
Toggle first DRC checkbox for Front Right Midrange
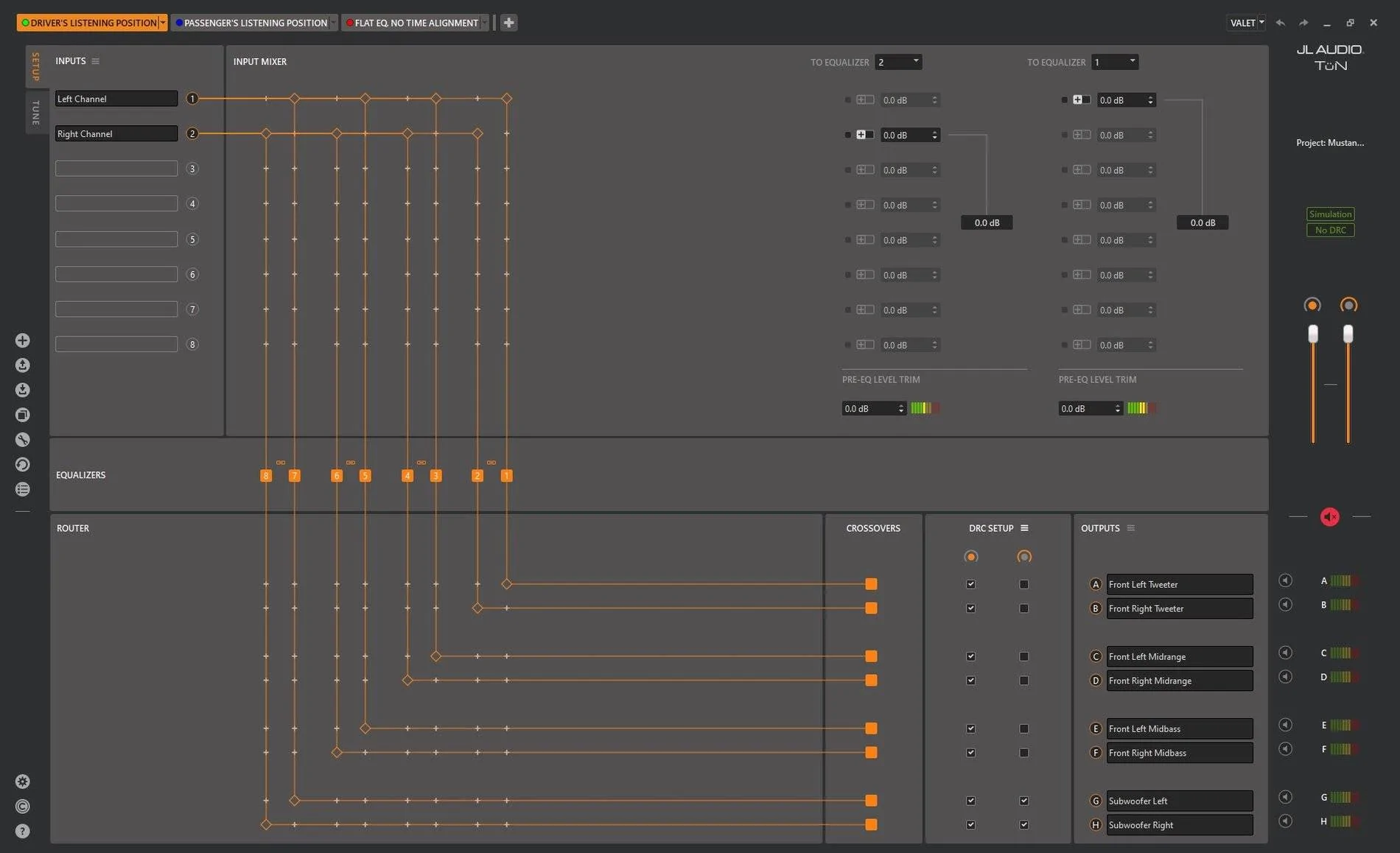coord(970,681)
